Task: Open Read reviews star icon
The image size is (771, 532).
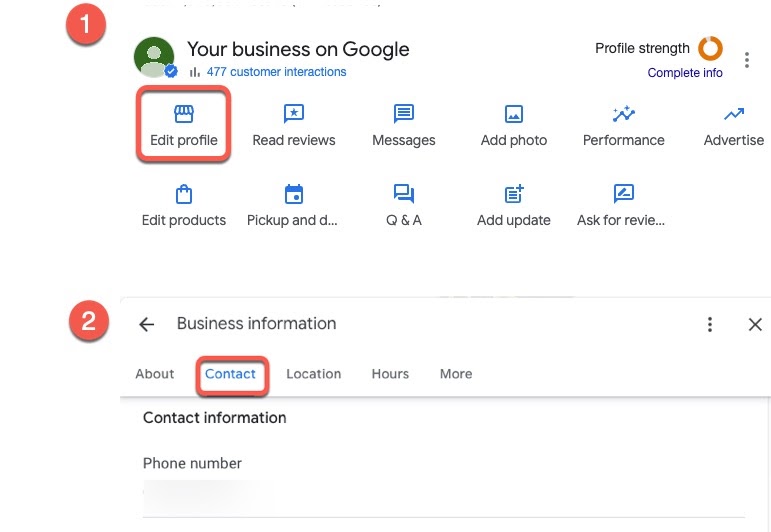Action: 293,114
